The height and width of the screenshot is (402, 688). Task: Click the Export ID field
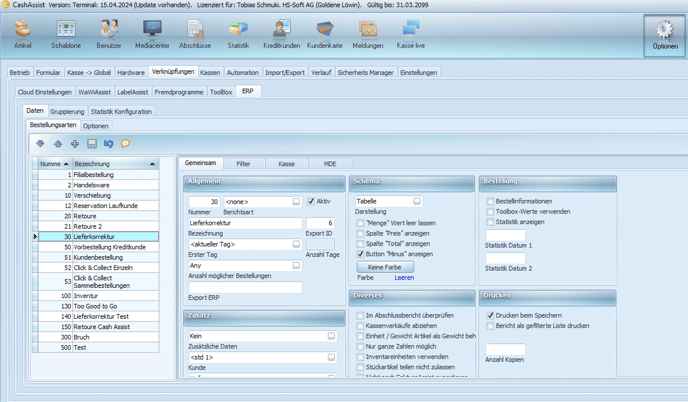[x=320, y=223]
